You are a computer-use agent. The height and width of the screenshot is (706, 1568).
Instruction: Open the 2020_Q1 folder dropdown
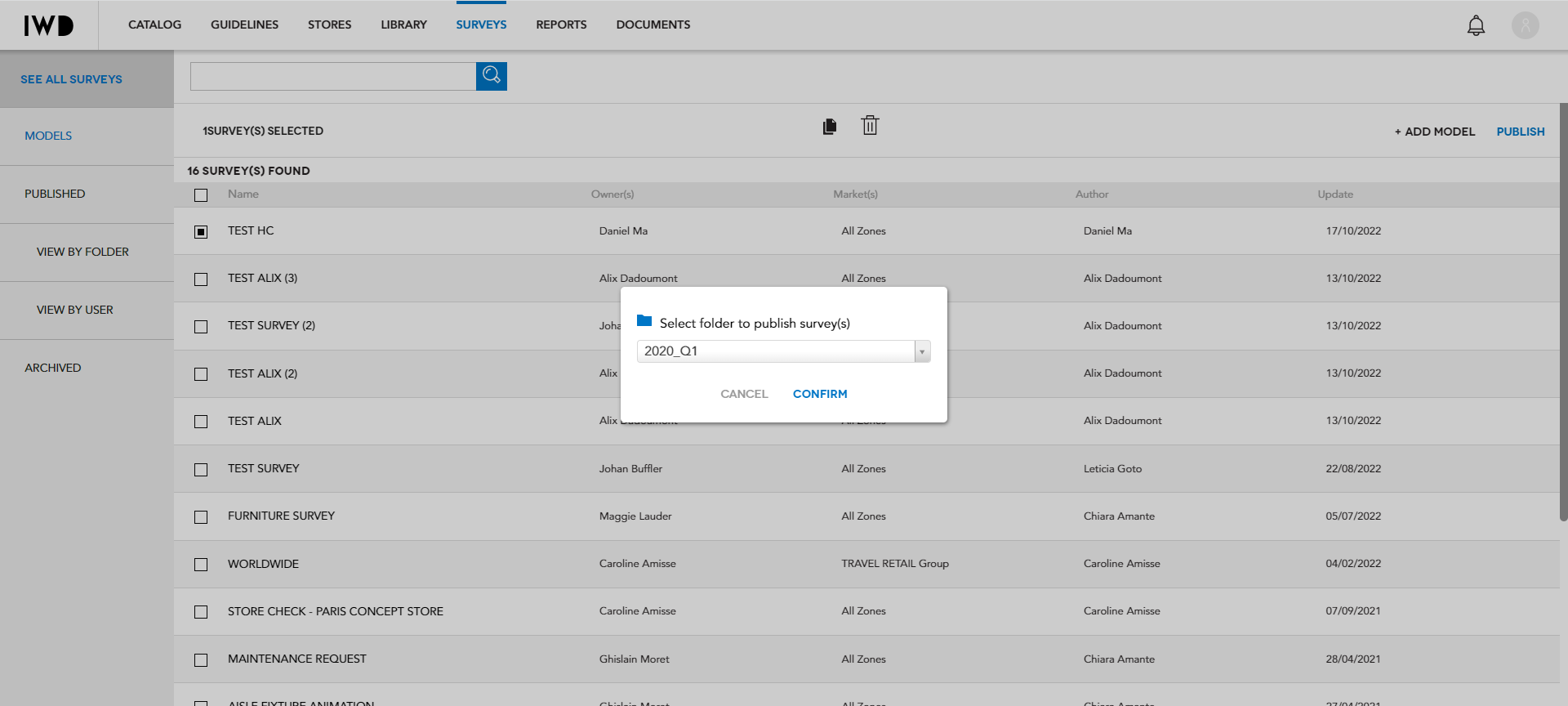[783, 351]
